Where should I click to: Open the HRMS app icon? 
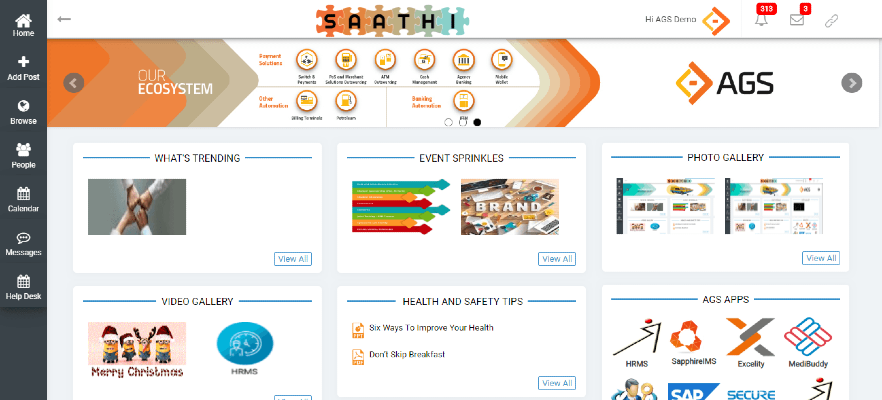click(x=636, y=340)
